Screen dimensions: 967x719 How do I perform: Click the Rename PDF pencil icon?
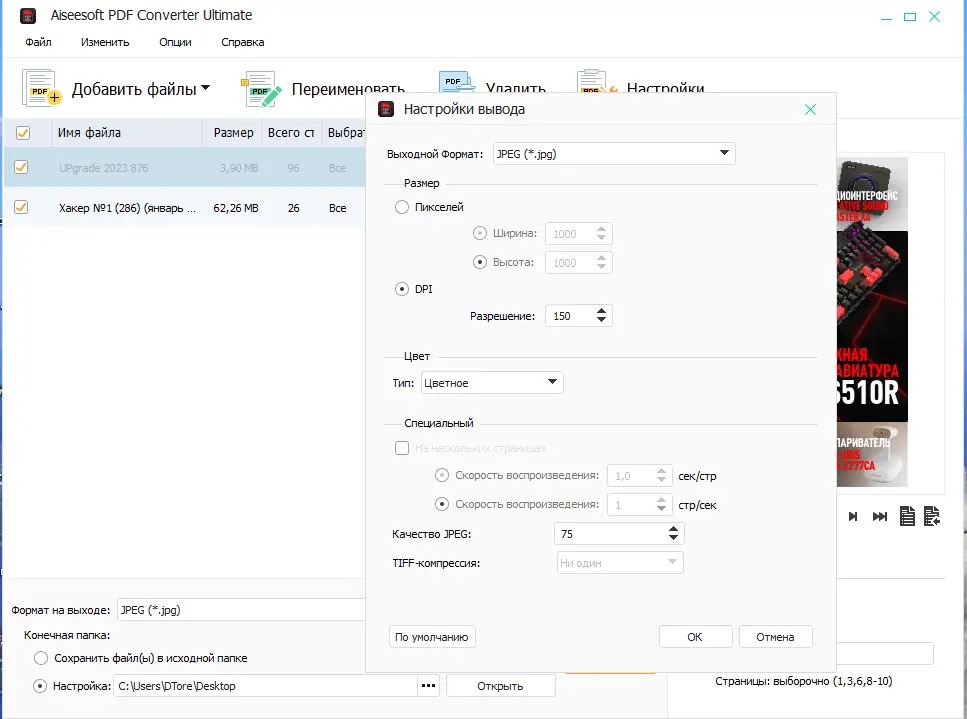click(x=261, y=89)
